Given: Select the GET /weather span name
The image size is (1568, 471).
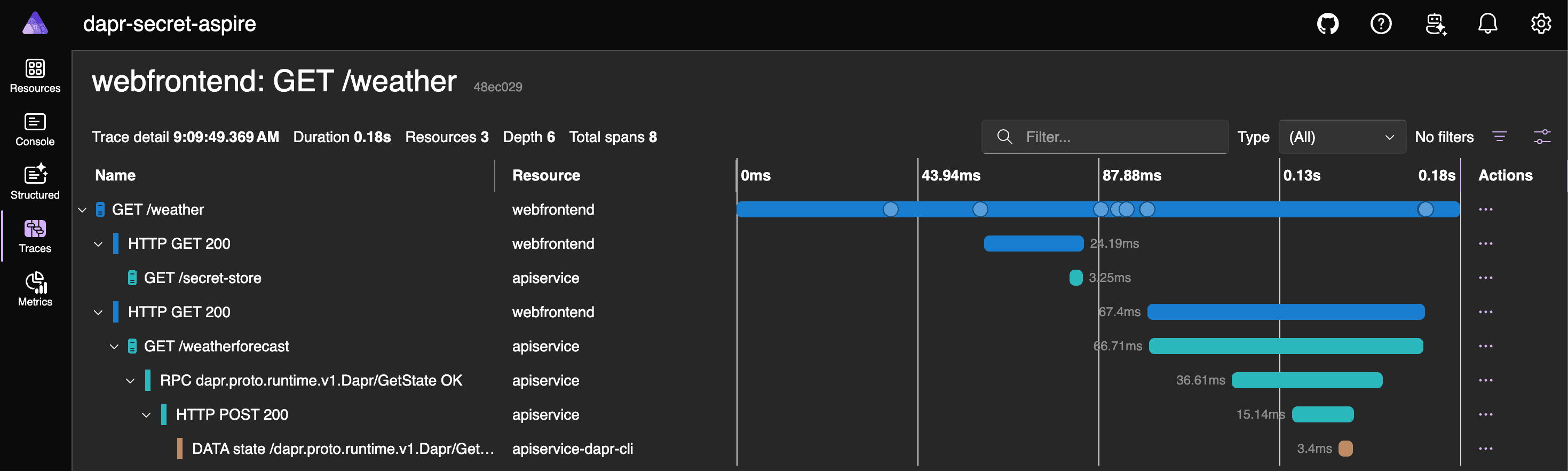Looking at the screenshot, I should [157, 210].
